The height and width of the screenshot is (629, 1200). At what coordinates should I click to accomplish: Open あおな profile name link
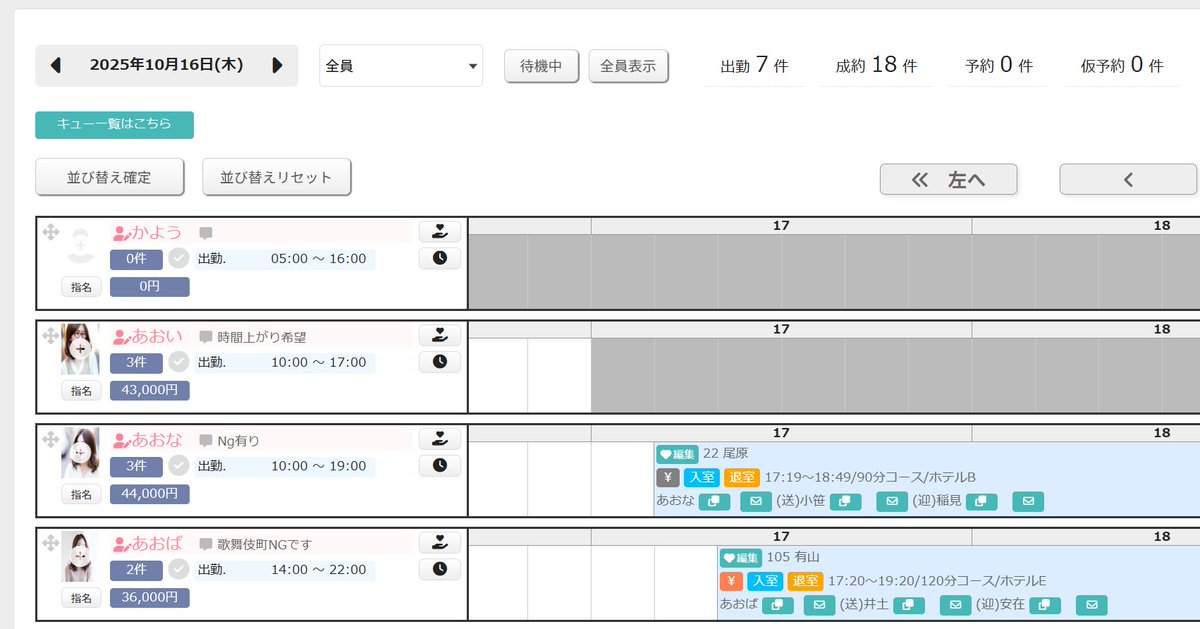148,441
